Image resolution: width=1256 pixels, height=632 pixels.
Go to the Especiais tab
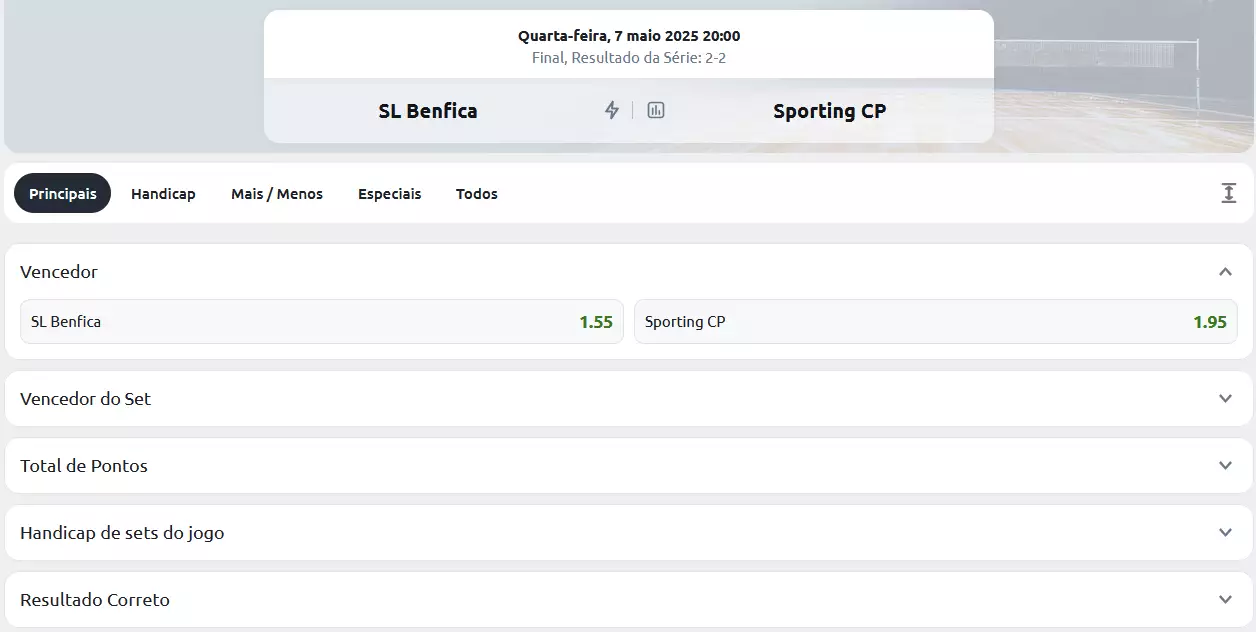coord(389,193)
